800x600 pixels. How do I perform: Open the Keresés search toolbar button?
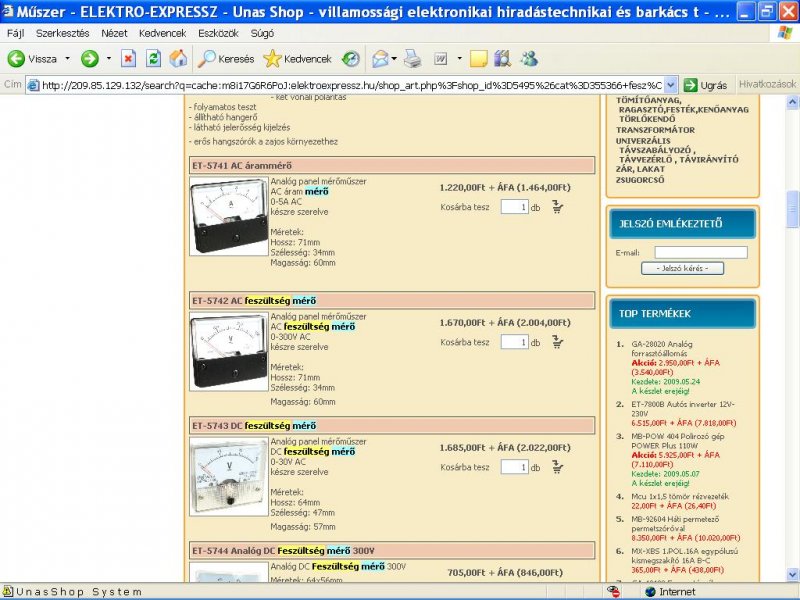pos(226,59)
